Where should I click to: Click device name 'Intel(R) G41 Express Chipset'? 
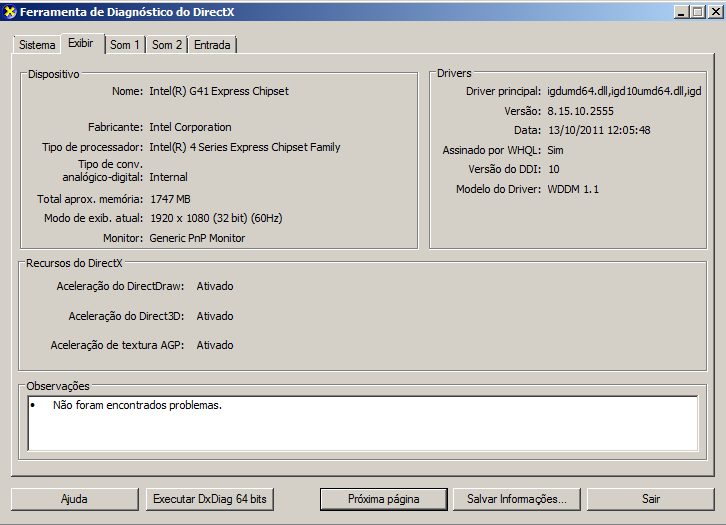[x=219, y=91]
